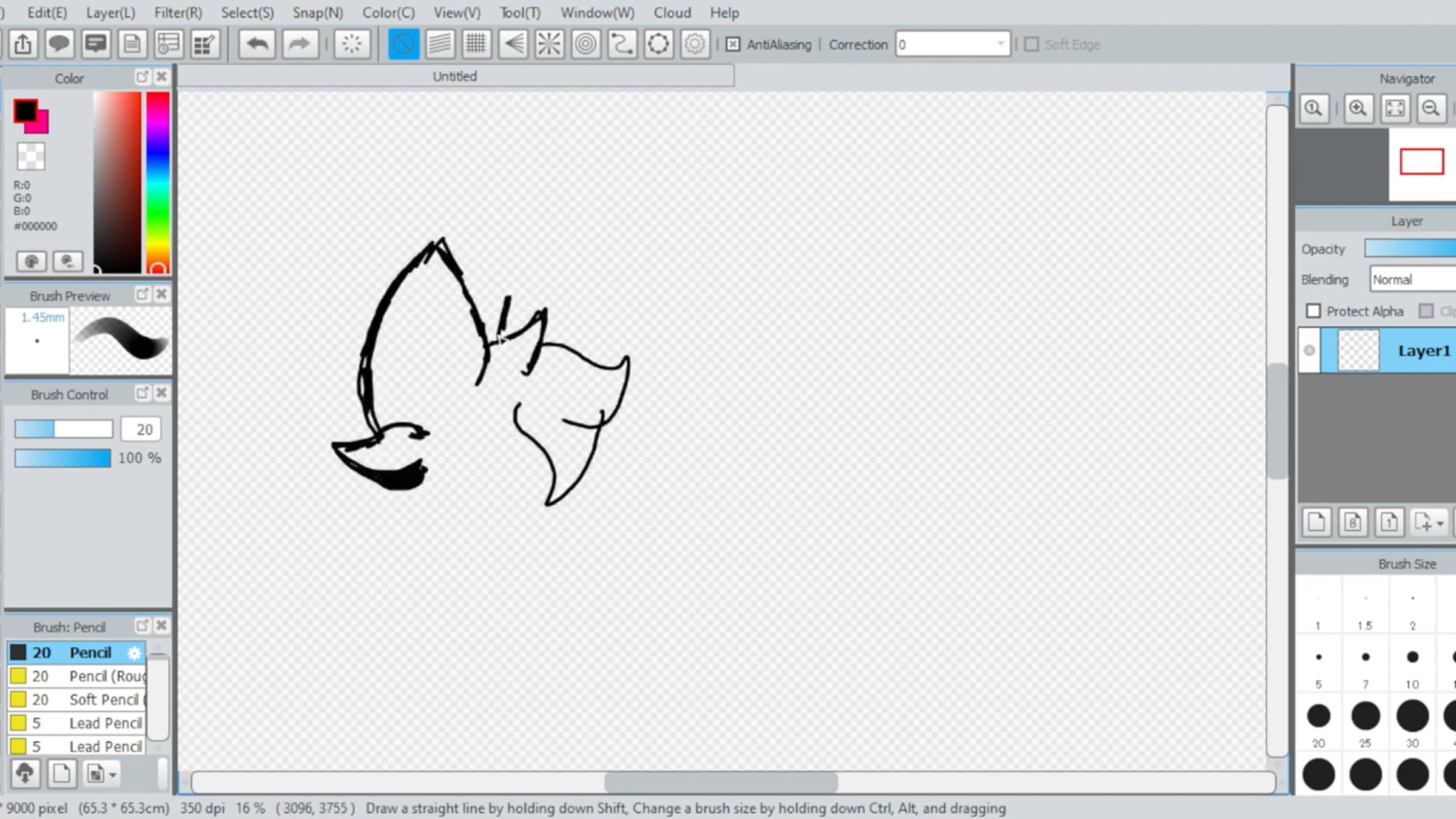Open the Filter(R) menu

(178, 13)
